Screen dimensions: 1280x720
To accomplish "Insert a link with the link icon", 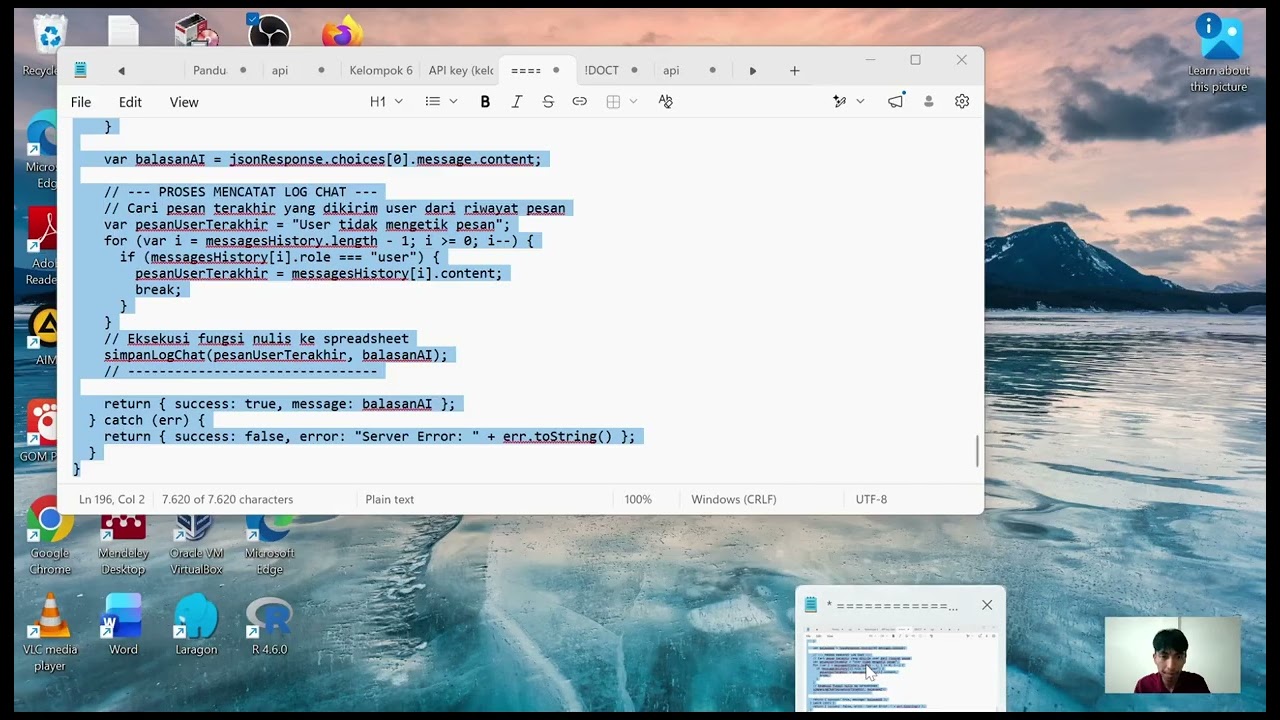I will tap(579, 102).
